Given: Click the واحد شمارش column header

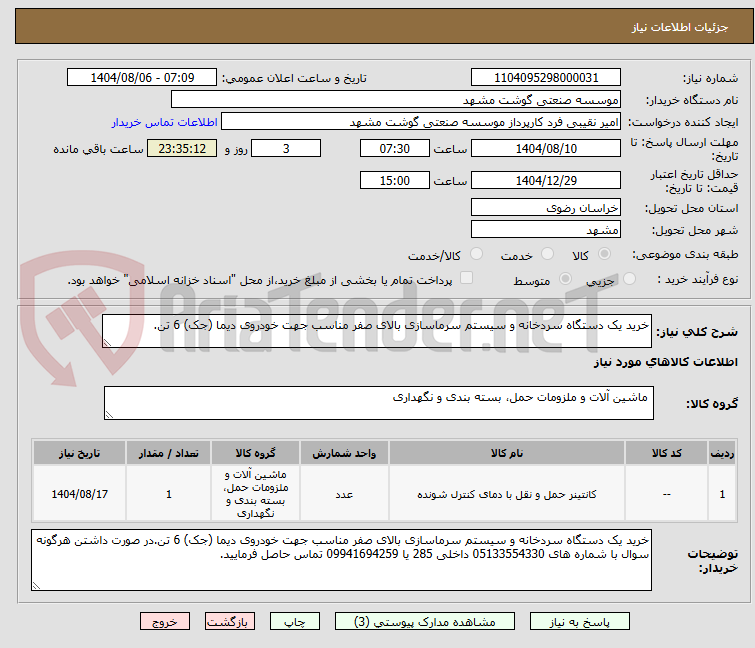Looking at the screenshot, I should (x=344, y=453).
